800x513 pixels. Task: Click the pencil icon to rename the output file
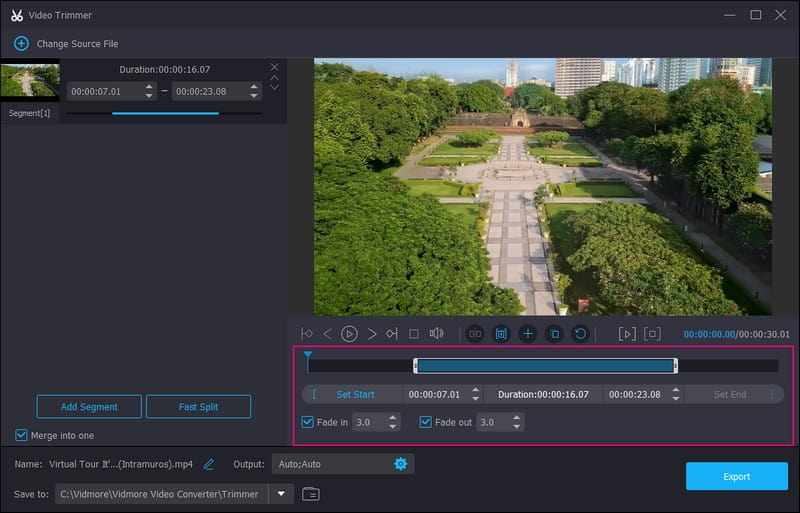209,464
